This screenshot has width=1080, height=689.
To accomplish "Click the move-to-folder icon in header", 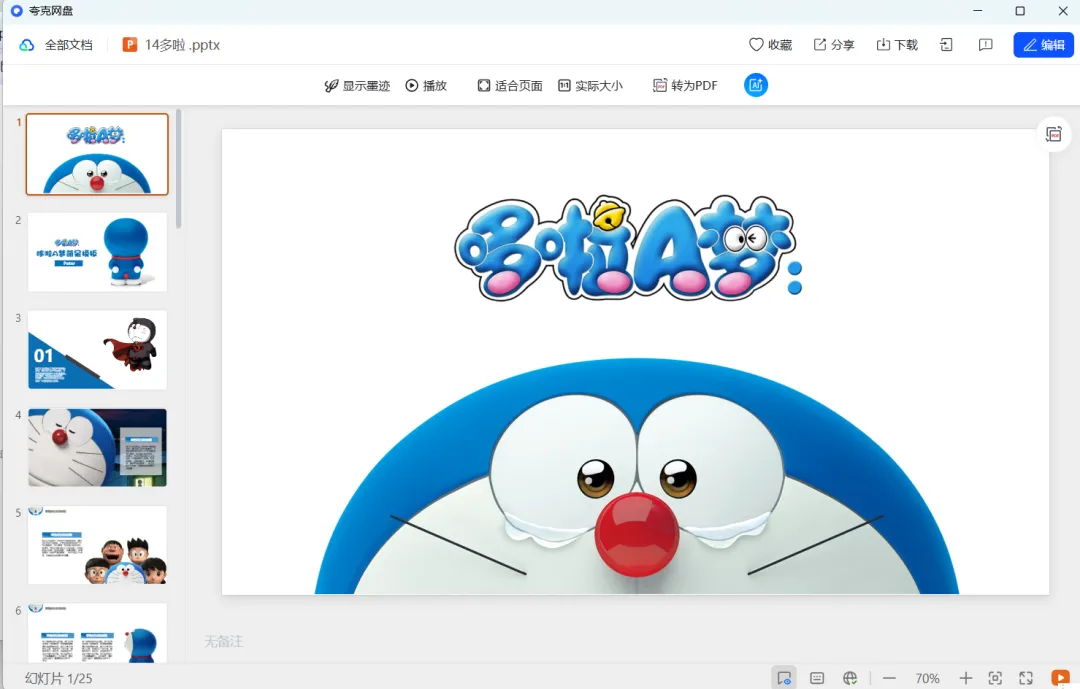I will pyautogui.click(x=946, y=45).
